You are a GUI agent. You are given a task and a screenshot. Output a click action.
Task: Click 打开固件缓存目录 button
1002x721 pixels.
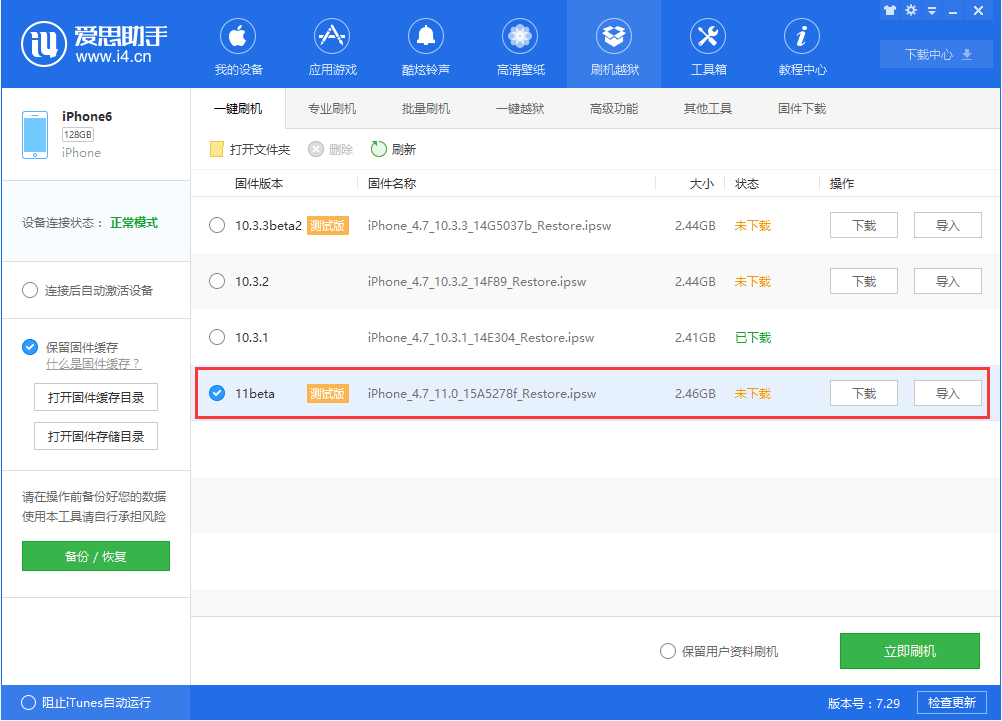96,398
